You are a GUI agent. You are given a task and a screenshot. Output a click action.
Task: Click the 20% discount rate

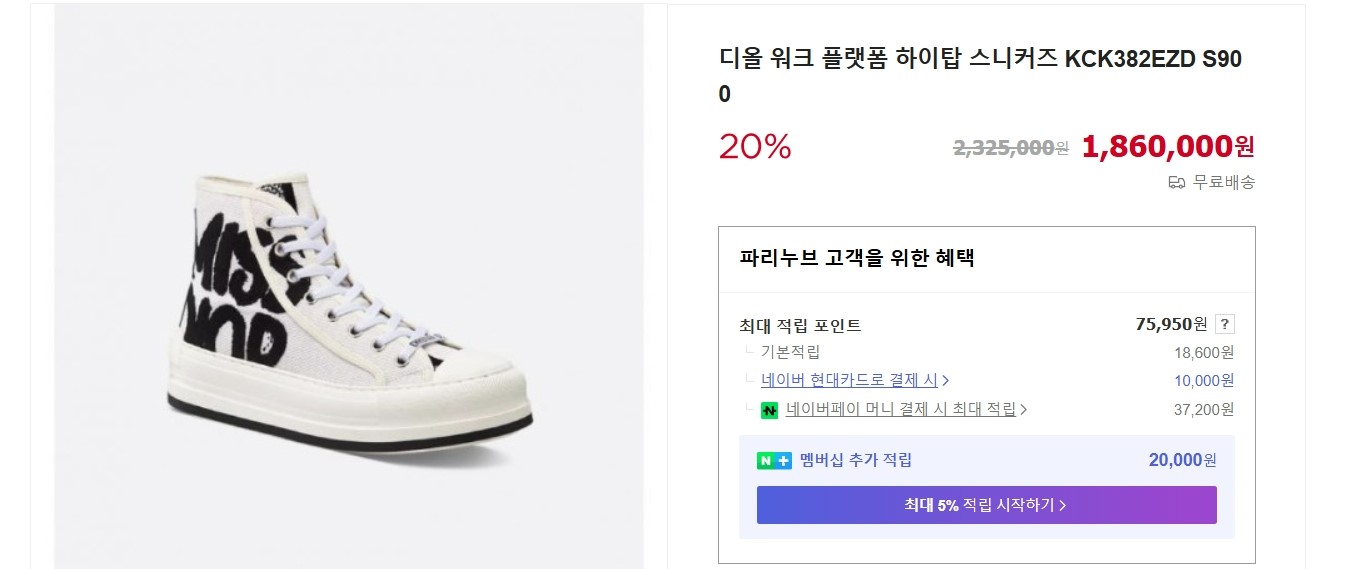click(x=755, y=148)
